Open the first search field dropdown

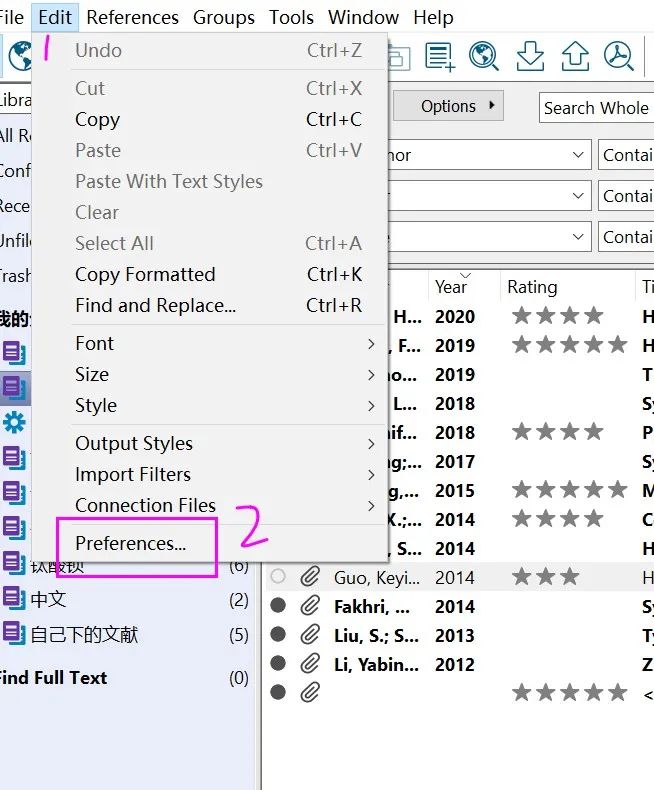pos(578,155)
